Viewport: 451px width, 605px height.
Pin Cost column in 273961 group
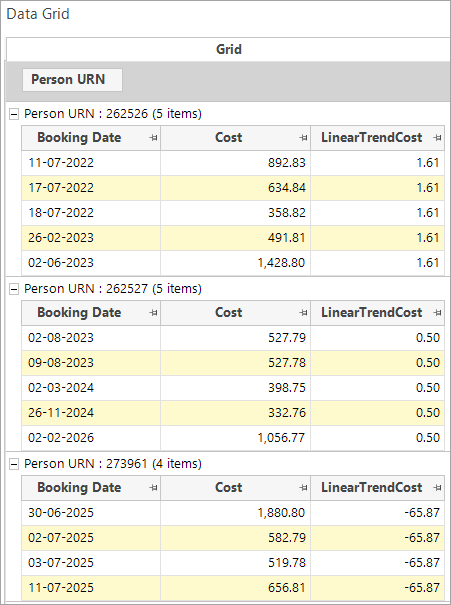304,488
